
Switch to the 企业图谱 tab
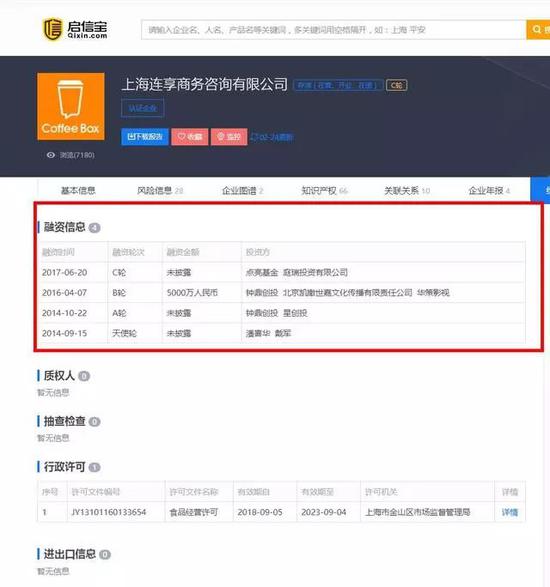(243, 191)
